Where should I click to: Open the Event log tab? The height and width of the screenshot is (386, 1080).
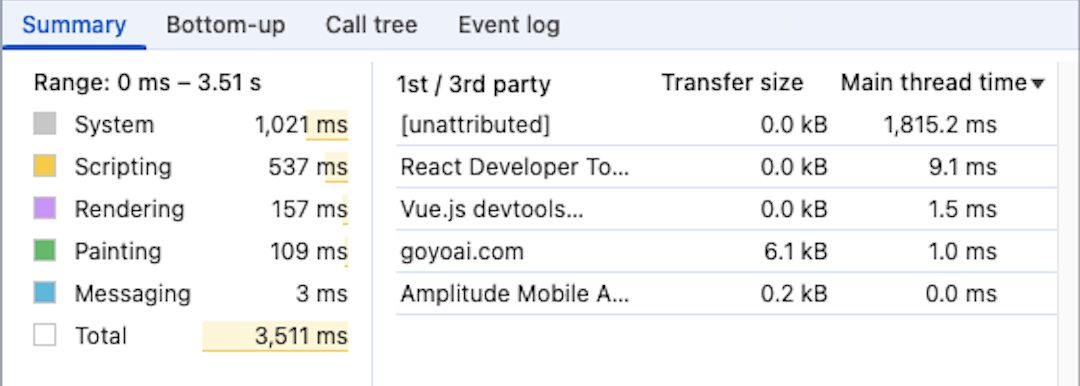(x=509, y=26)
